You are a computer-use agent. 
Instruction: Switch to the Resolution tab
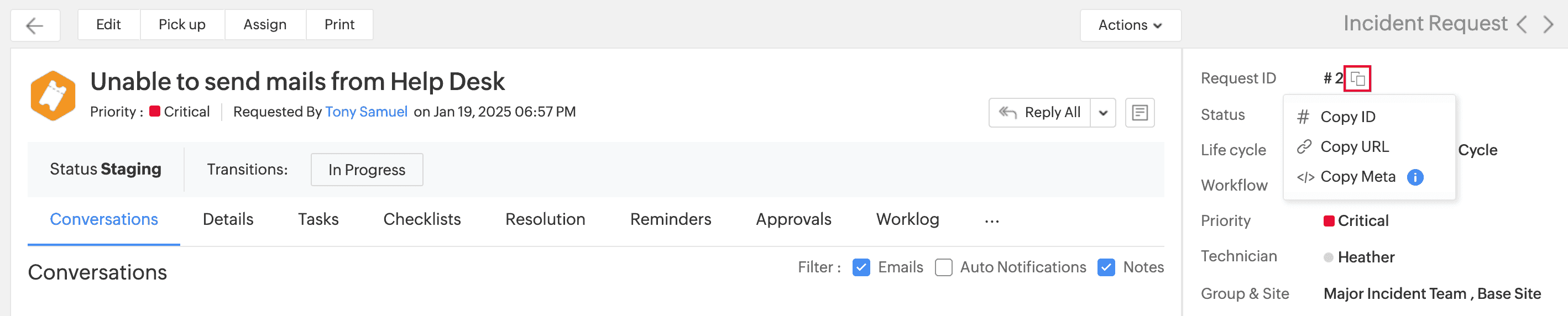[x=545, y=219]
